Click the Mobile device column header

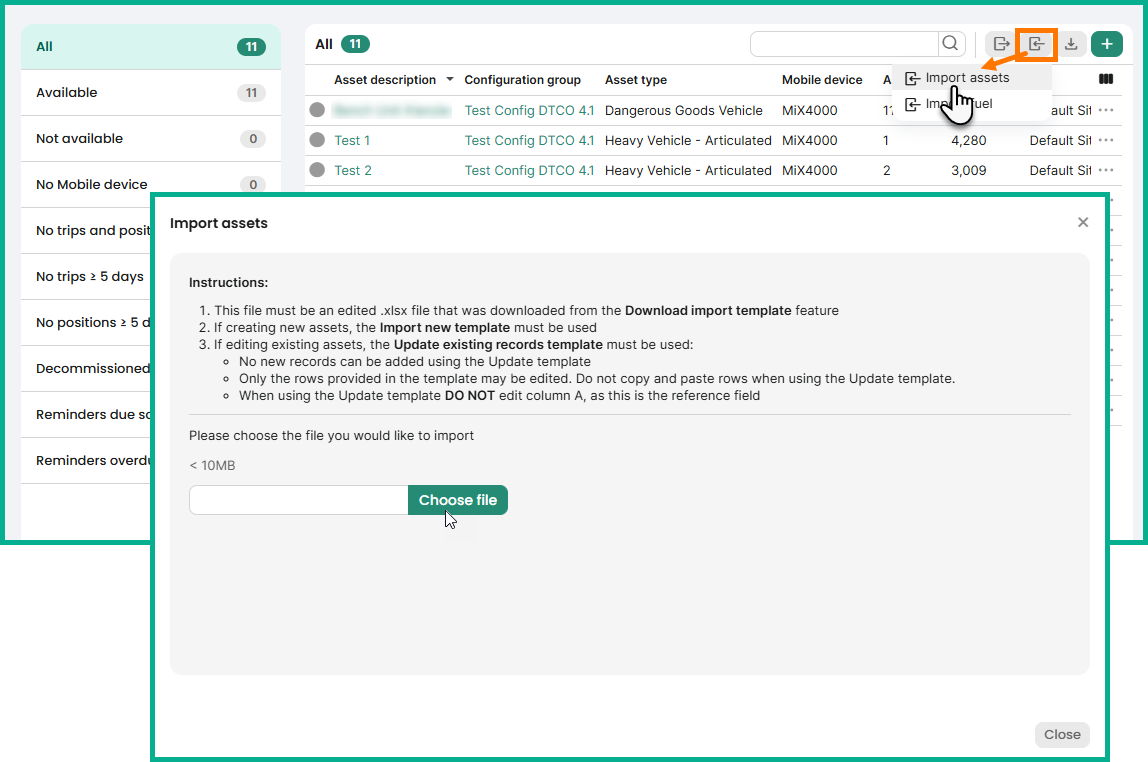tap(821, 80)
